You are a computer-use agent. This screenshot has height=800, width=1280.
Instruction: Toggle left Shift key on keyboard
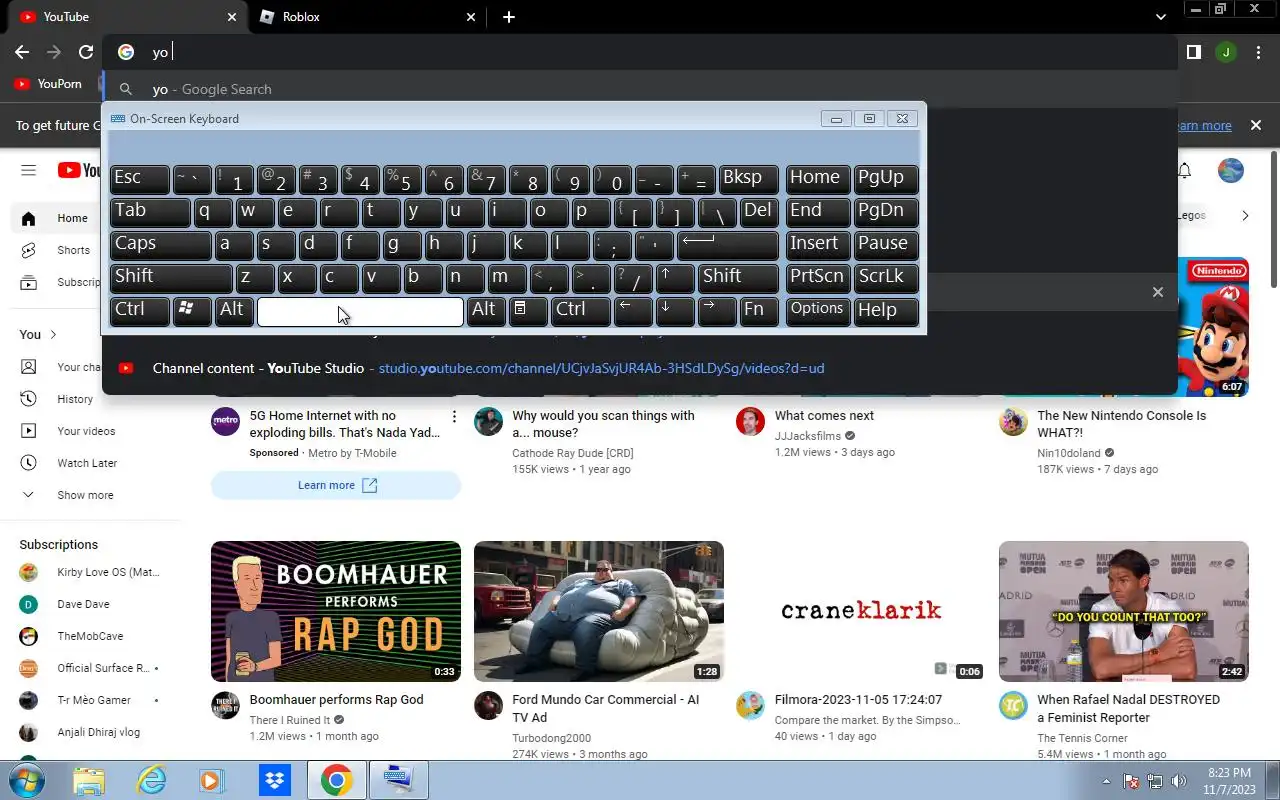coord(171,277)
